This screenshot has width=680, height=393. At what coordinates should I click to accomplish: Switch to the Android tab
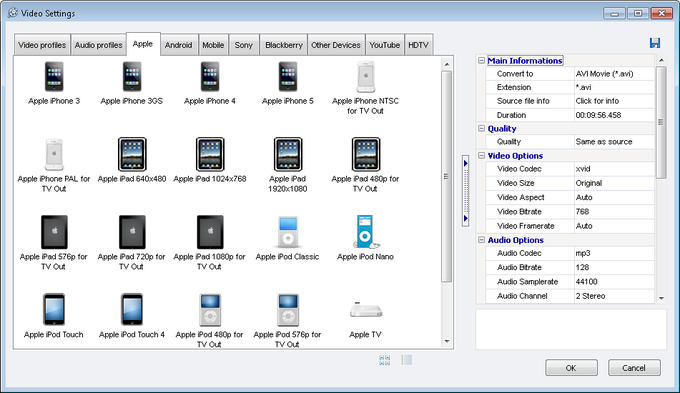178,45
